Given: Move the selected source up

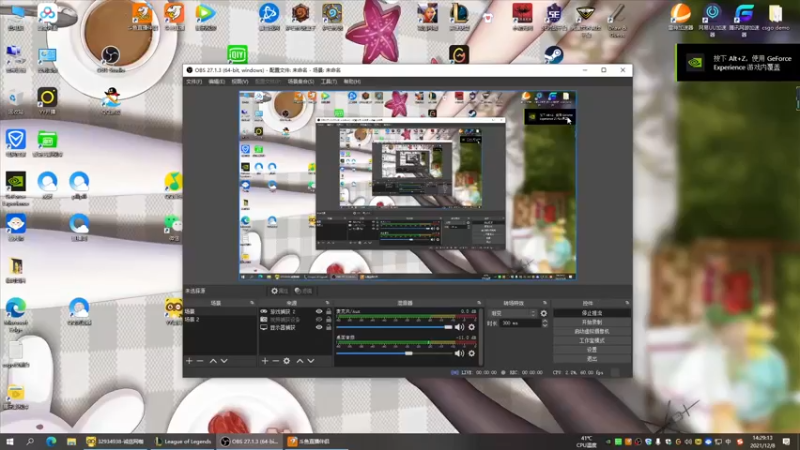Looking at the screenshot, I should click(300, 361).
